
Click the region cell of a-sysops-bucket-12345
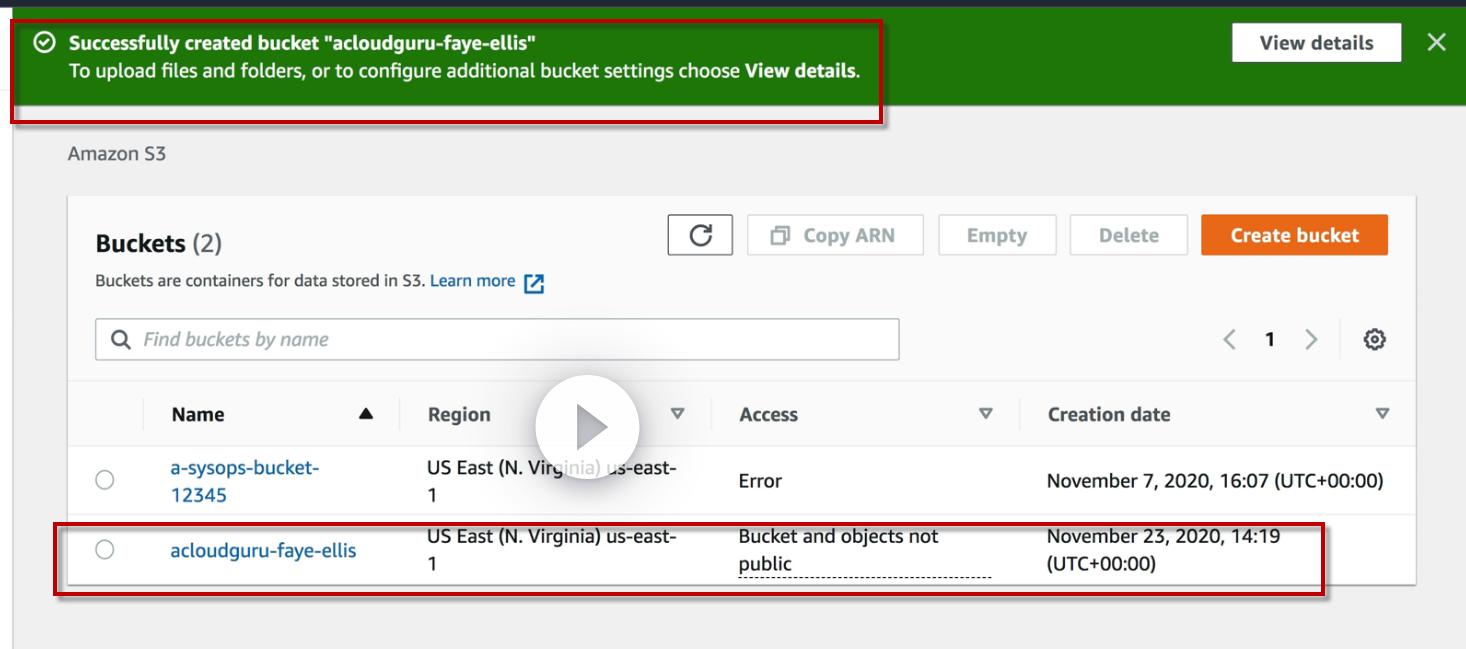[x=552, y=481]
